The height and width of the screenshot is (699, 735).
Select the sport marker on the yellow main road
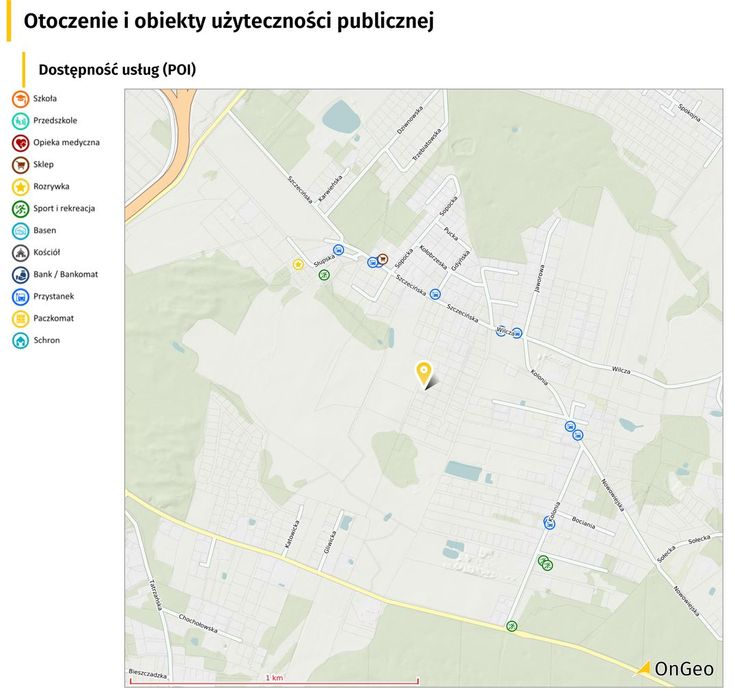(x=512, y=626)
